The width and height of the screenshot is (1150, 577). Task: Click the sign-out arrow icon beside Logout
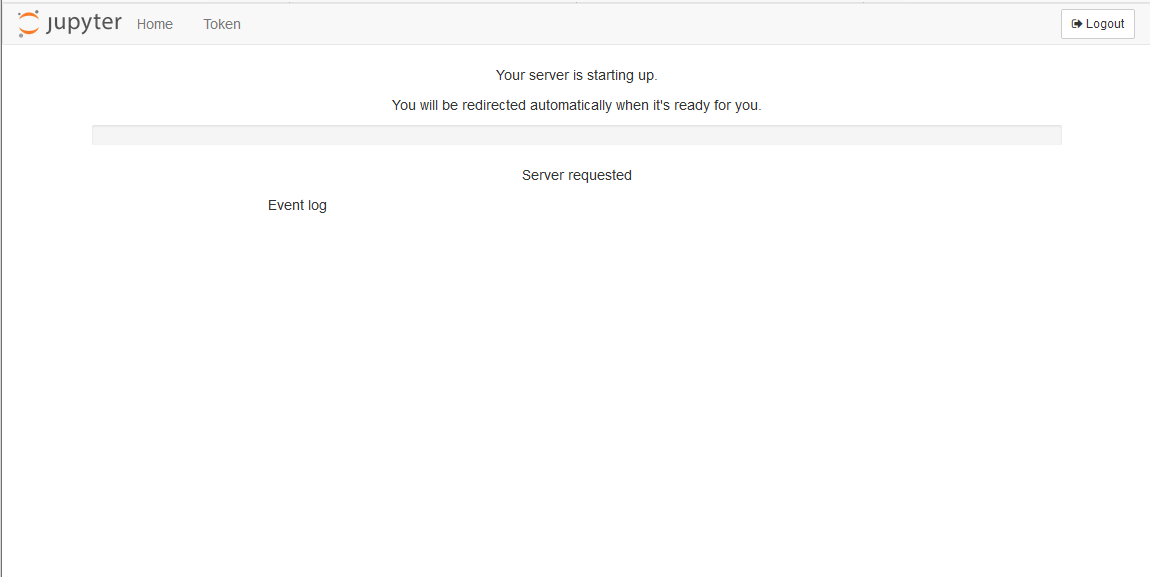point(1077,24)
